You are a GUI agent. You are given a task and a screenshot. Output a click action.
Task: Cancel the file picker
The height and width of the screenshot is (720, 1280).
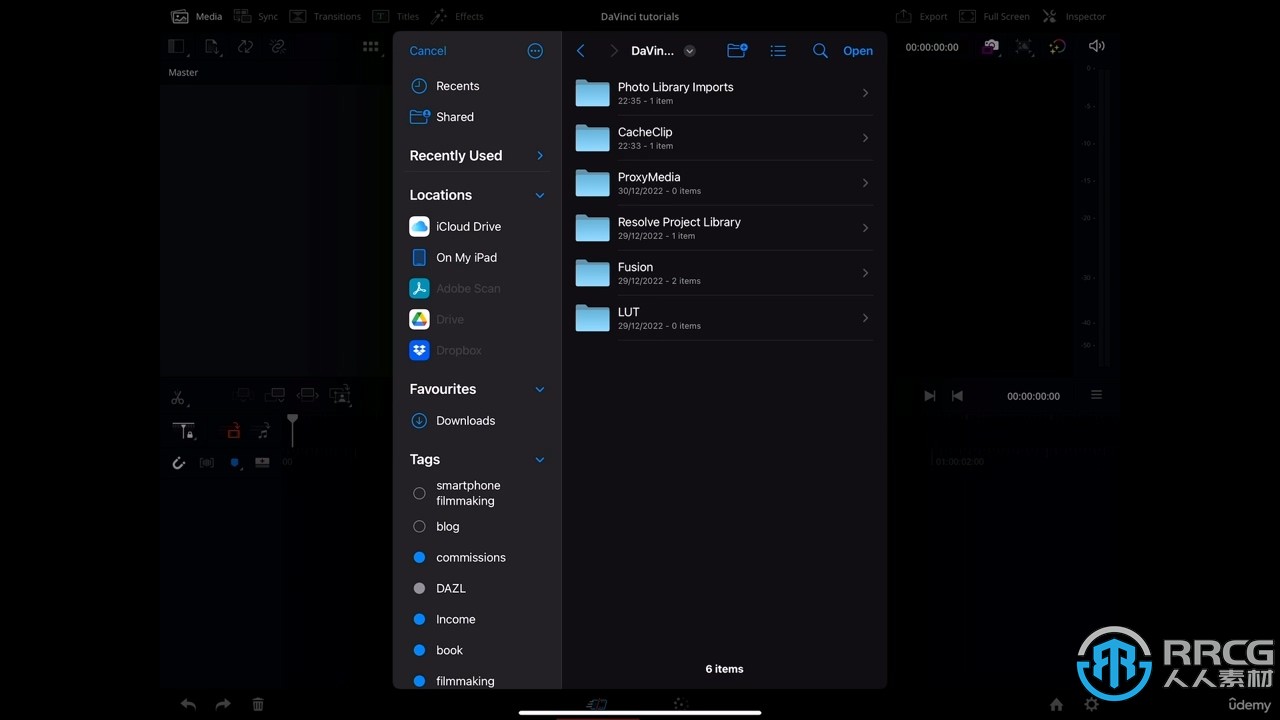click(x=428, y=51)
